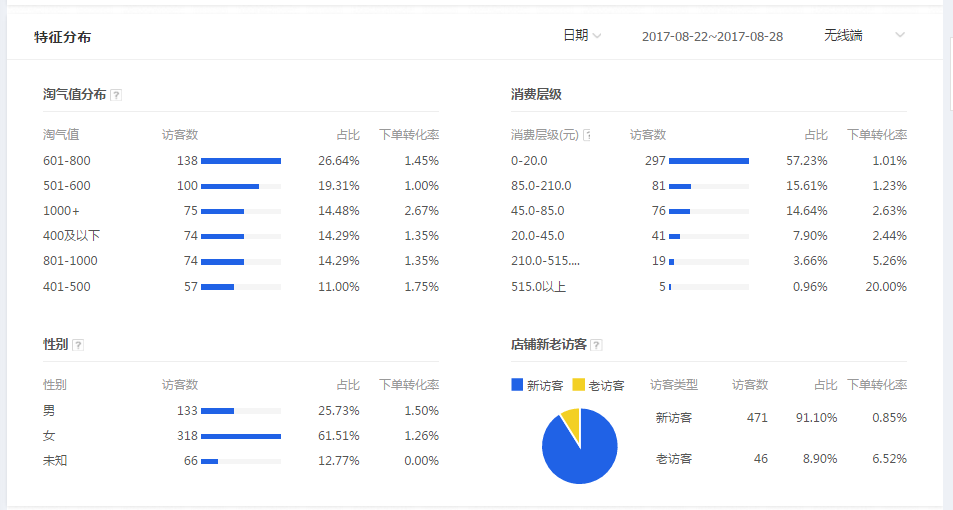Click help icon beside 性别 title
953x510 pixels.
pyautogui.click(x=78, y=345)
